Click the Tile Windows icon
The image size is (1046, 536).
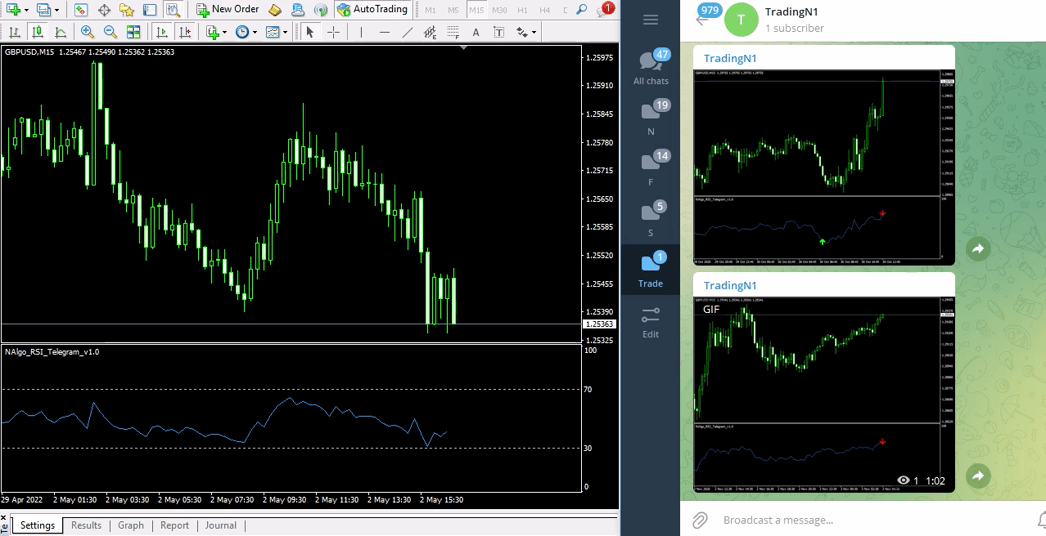[133, 31]
